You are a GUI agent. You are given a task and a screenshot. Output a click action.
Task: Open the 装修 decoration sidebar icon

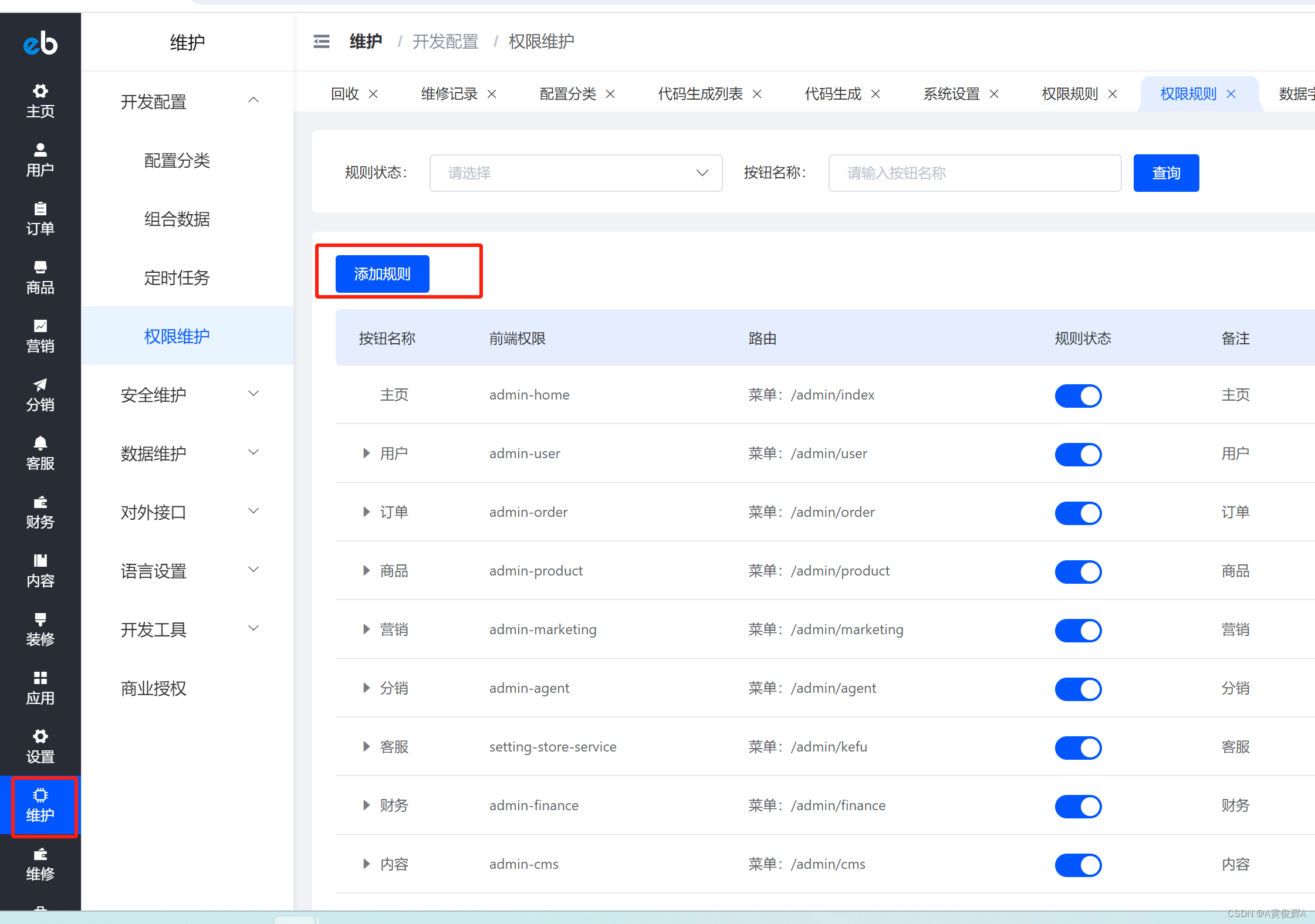(x=40, y=629)
